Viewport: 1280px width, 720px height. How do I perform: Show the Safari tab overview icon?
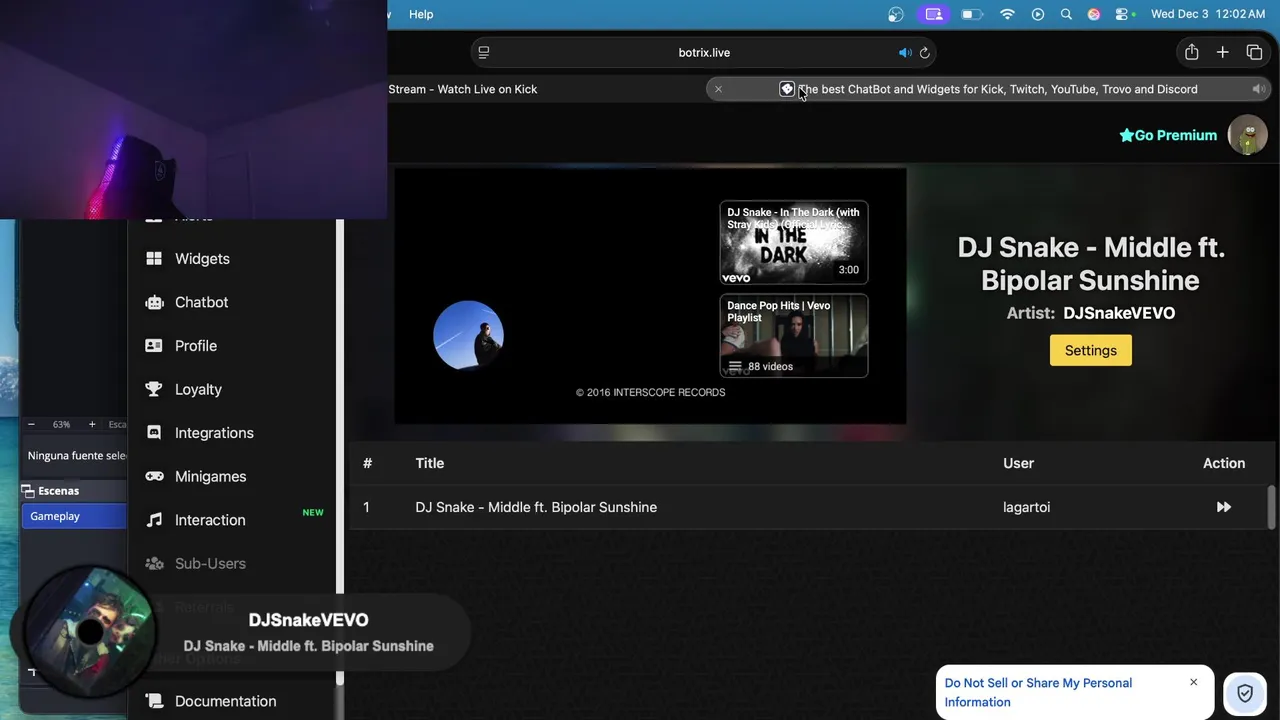tap(1254, 52)
